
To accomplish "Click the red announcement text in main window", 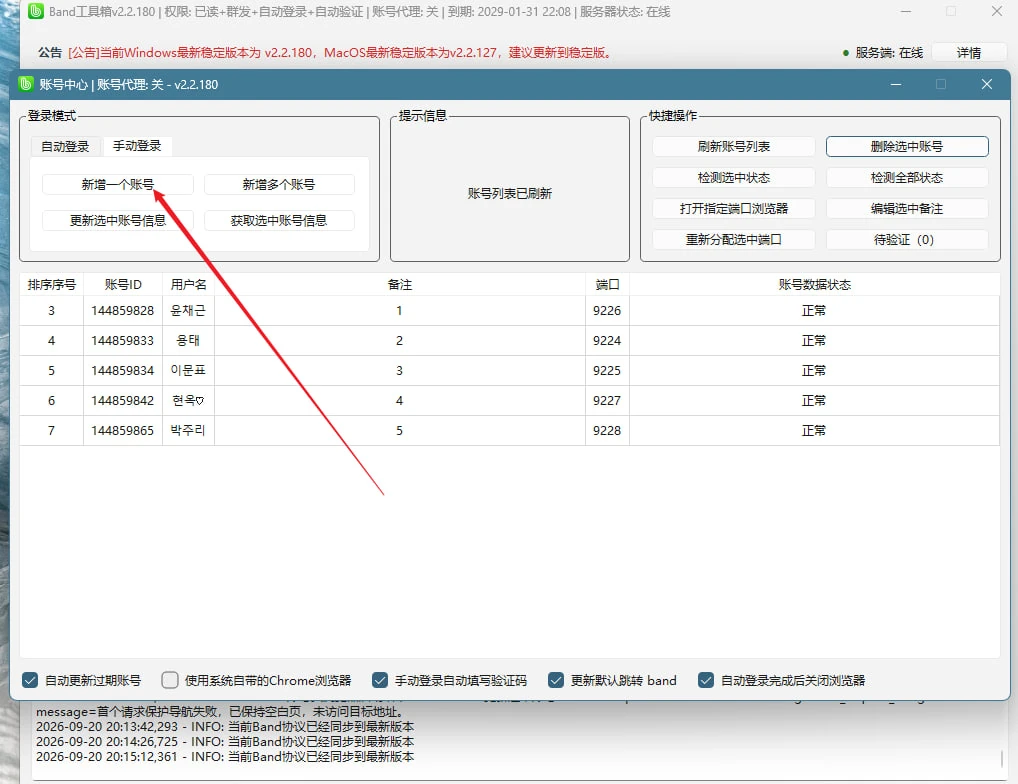I will coord(340,53).
